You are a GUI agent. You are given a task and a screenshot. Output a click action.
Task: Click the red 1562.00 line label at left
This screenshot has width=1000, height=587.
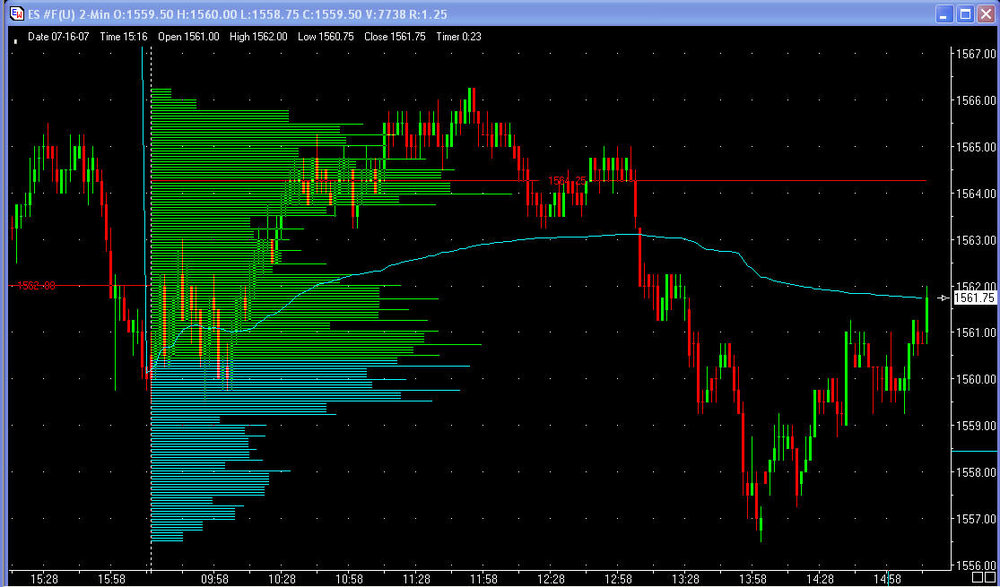pyautogui.click(x=36, y=286)
